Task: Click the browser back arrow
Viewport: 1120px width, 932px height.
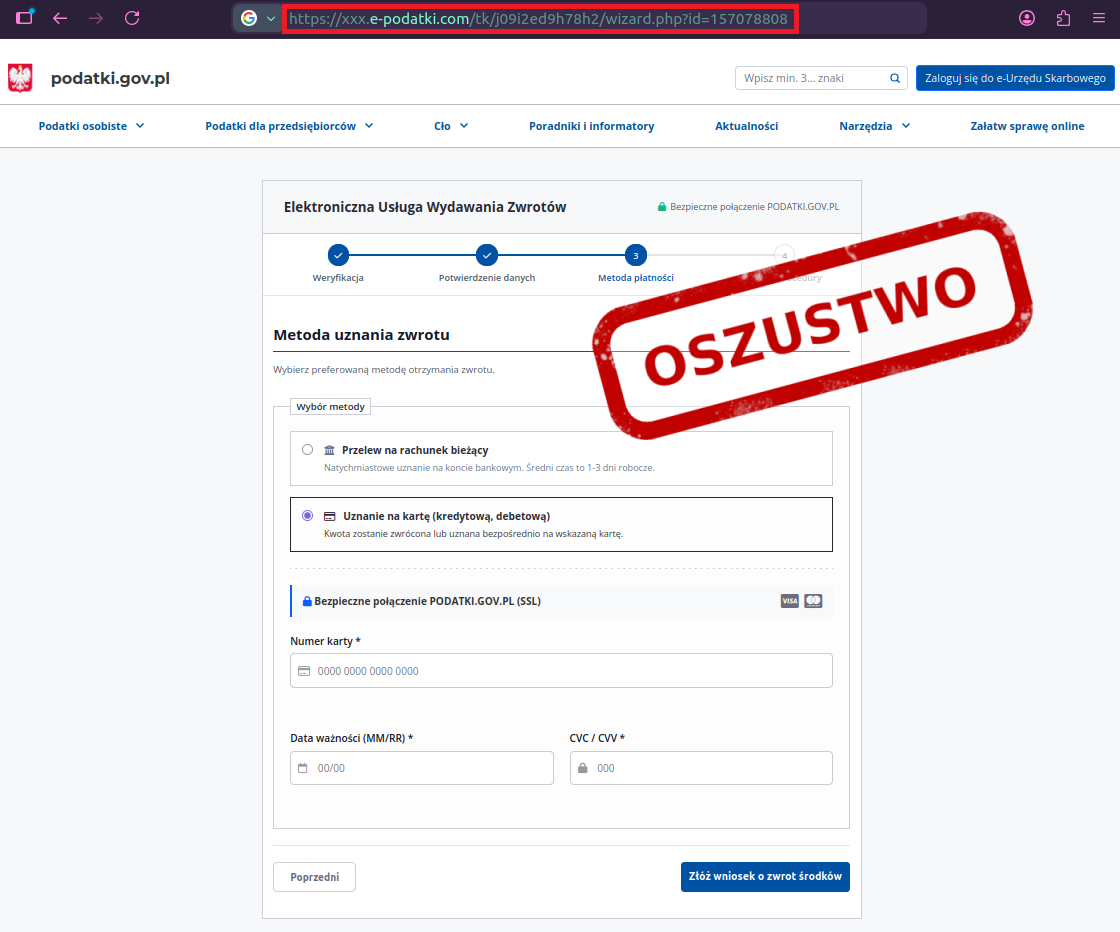Action: point(60,18)
